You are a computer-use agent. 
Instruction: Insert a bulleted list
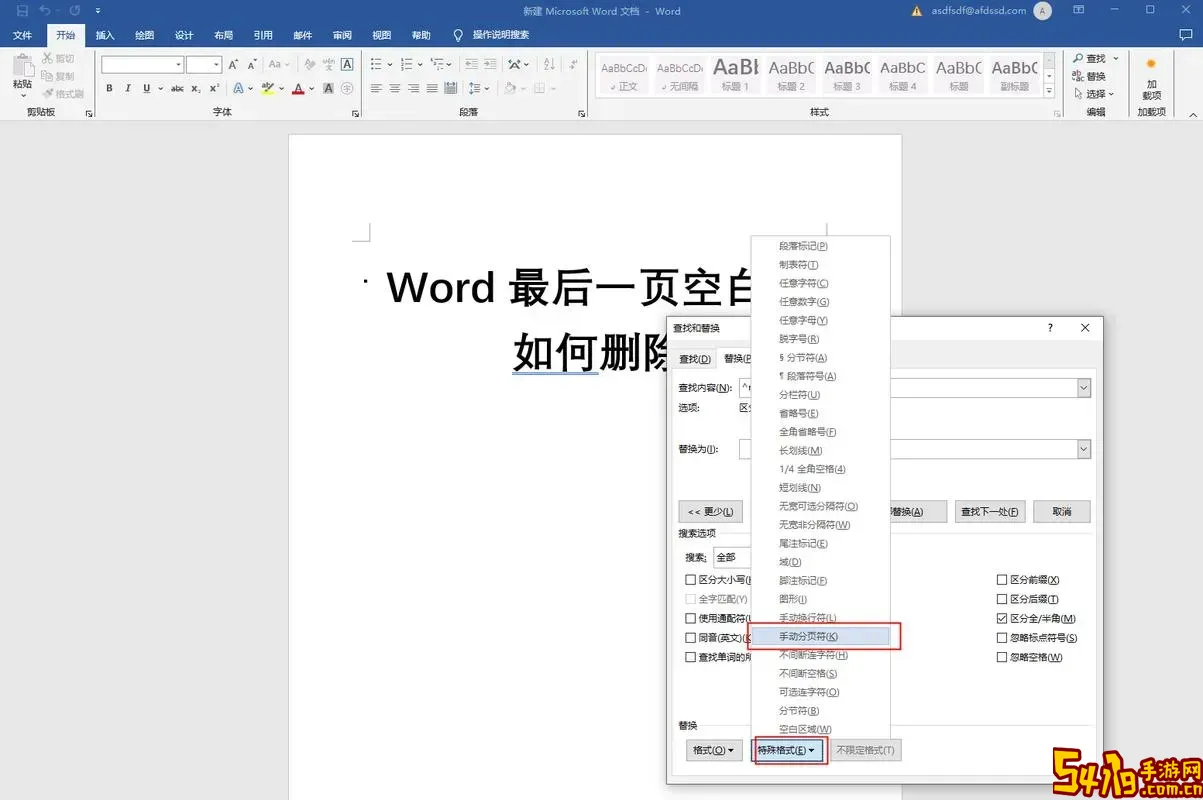[376, 64]
